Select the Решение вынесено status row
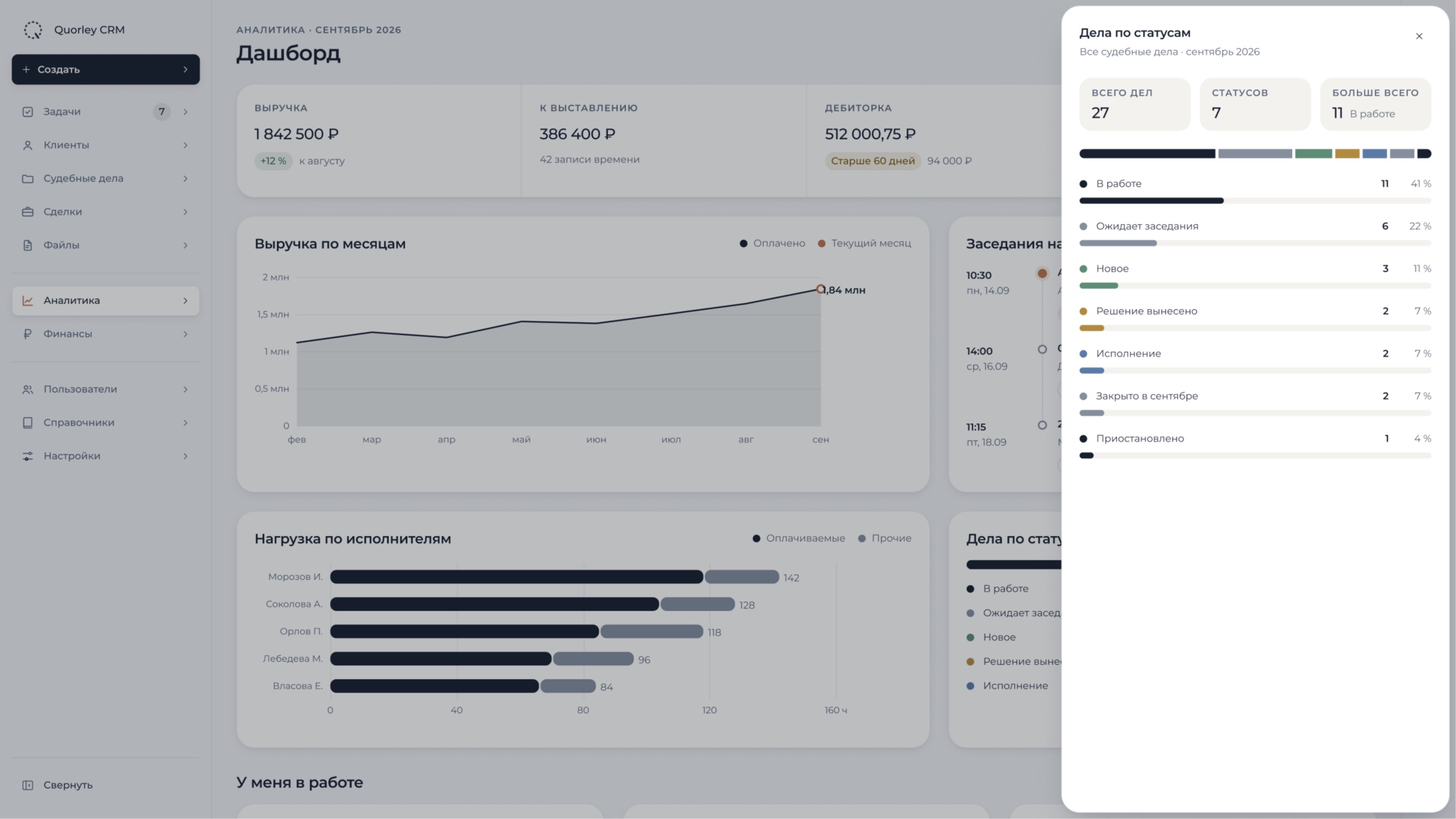The image size is (1456, 819). pos(1255,319)
